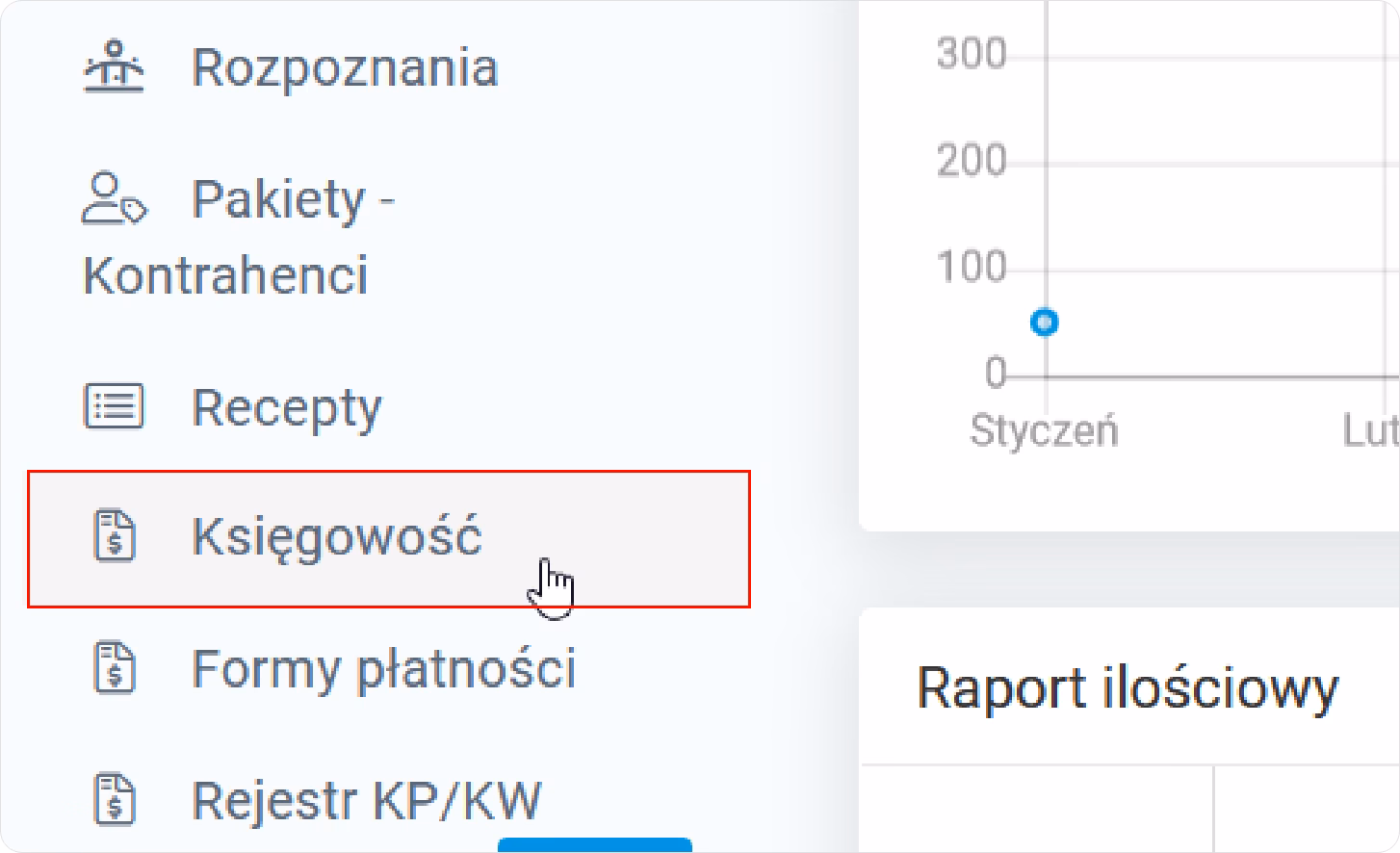Viewport: 1400px width, 853px height.
Task: Click the blue button at the bottom
Action: click(x=594, y=847)
